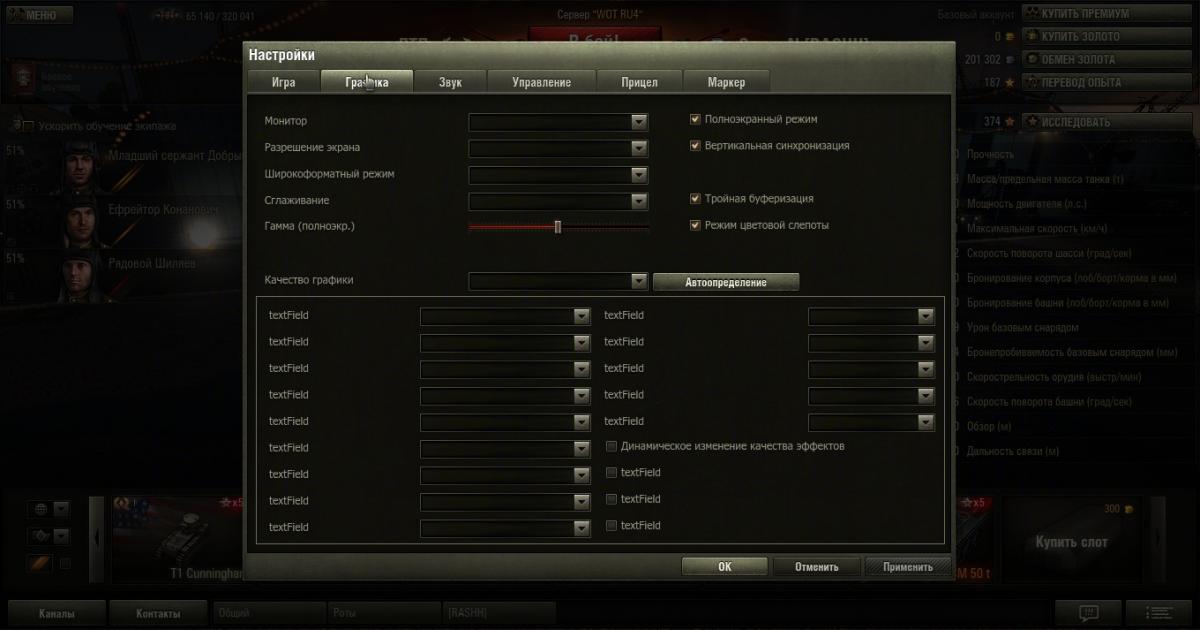This screenshot has height=630, width=1200.
Task: Run Автоопределение of graphics quality
Action: [x=726, y=282]
